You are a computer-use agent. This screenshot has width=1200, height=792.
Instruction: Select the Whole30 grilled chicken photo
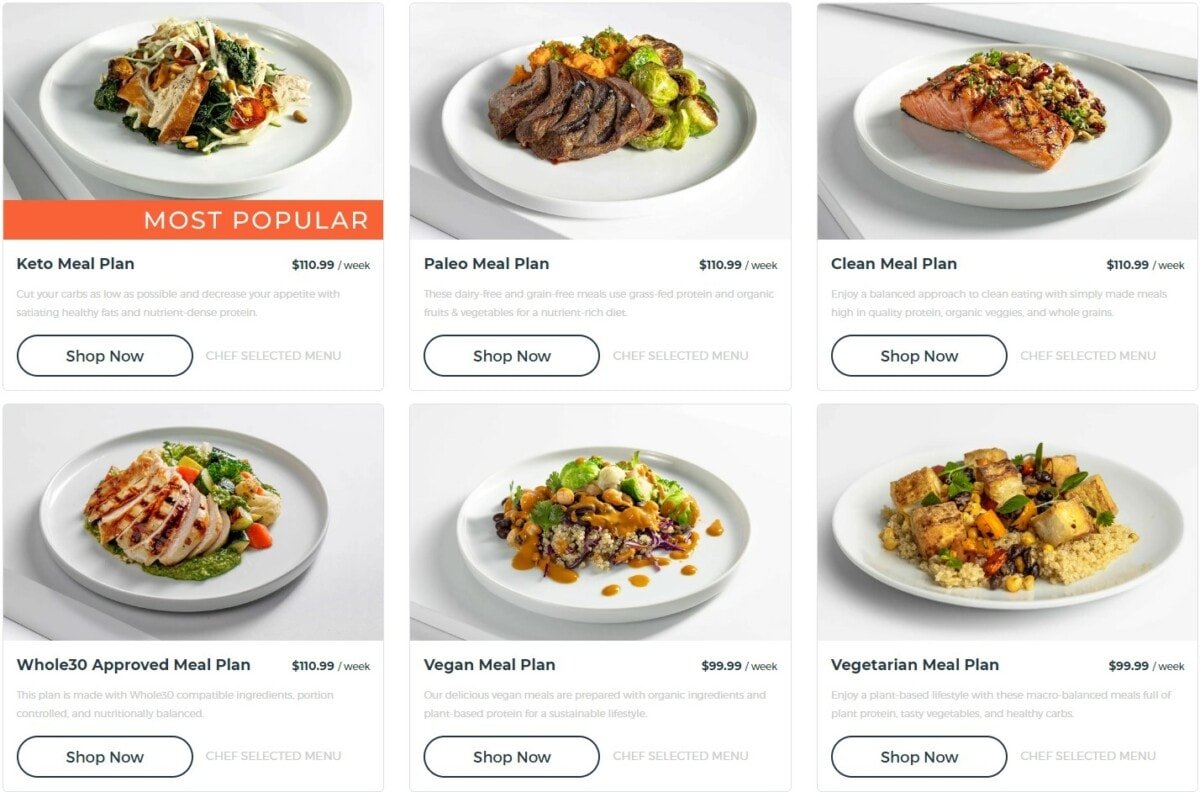193,522
